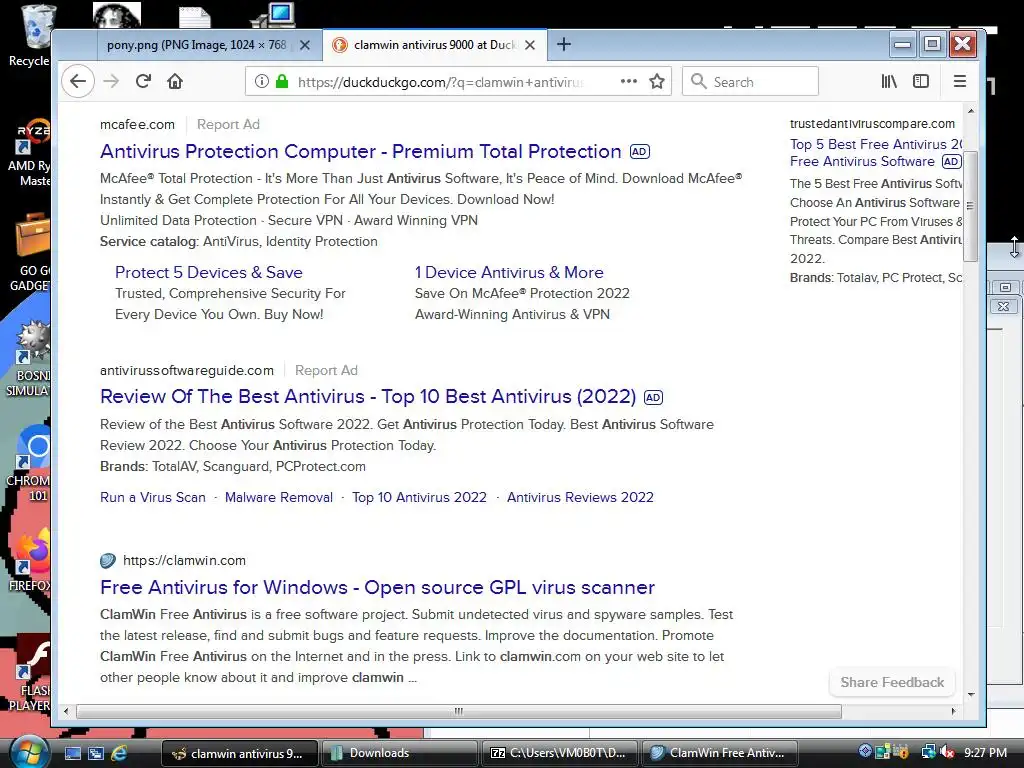The image size is (1024, 768).
Task: Toggle the sidebar view icon
Action: pos(921,82)
